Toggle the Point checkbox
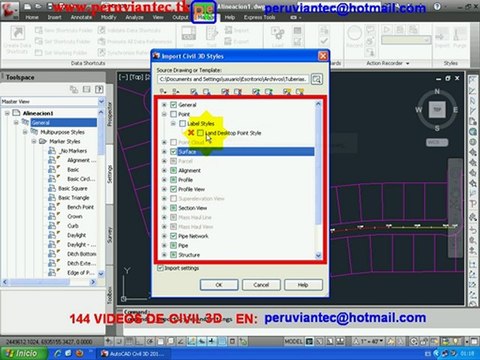The width and height of the screenshot is (480, 360). (173, 114)
